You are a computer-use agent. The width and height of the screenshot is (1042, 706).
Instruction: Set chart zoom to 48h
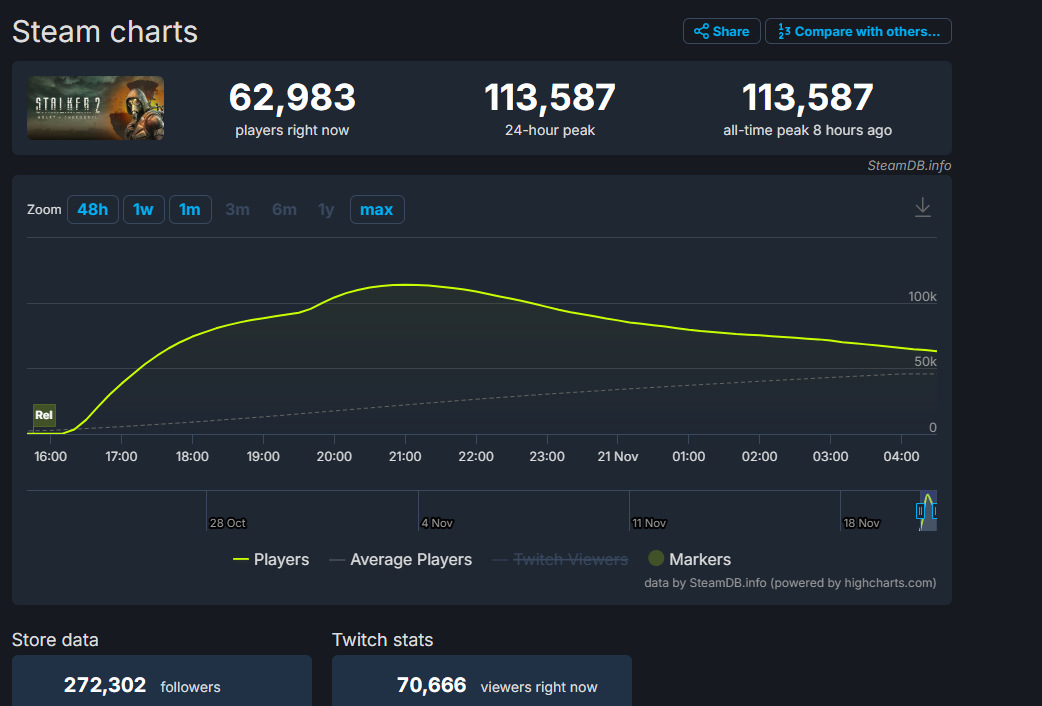coord(93,209)
